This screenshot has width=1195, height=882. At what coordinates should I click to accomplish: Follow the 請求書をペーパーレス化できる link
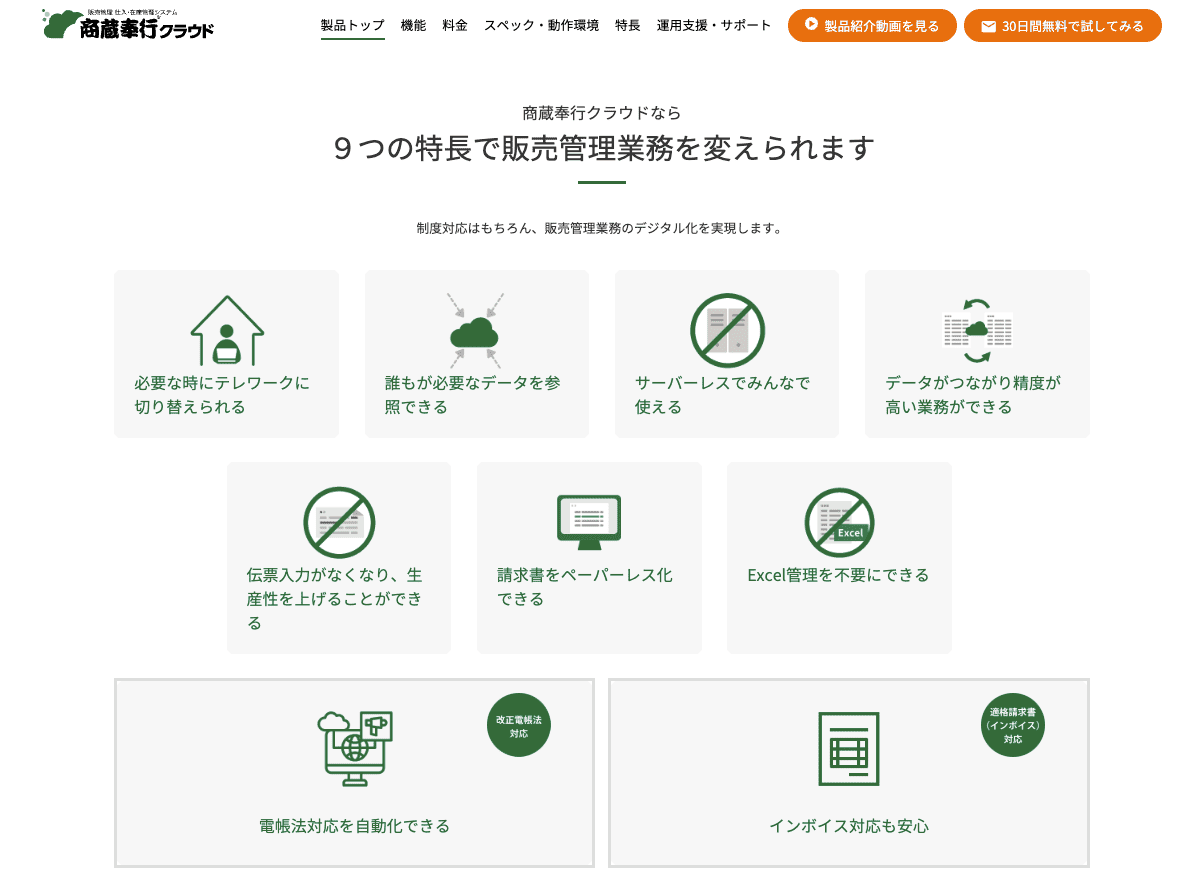click(x=589, y=558)
